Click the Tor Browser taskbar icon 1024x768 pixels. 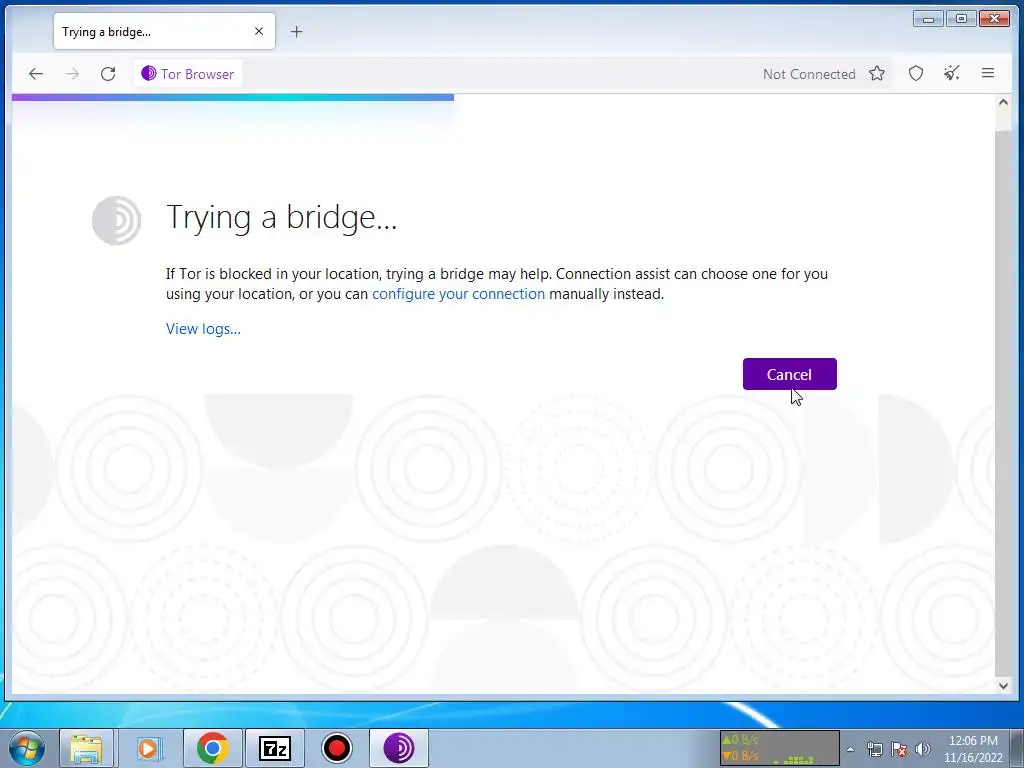coord(399,748)
